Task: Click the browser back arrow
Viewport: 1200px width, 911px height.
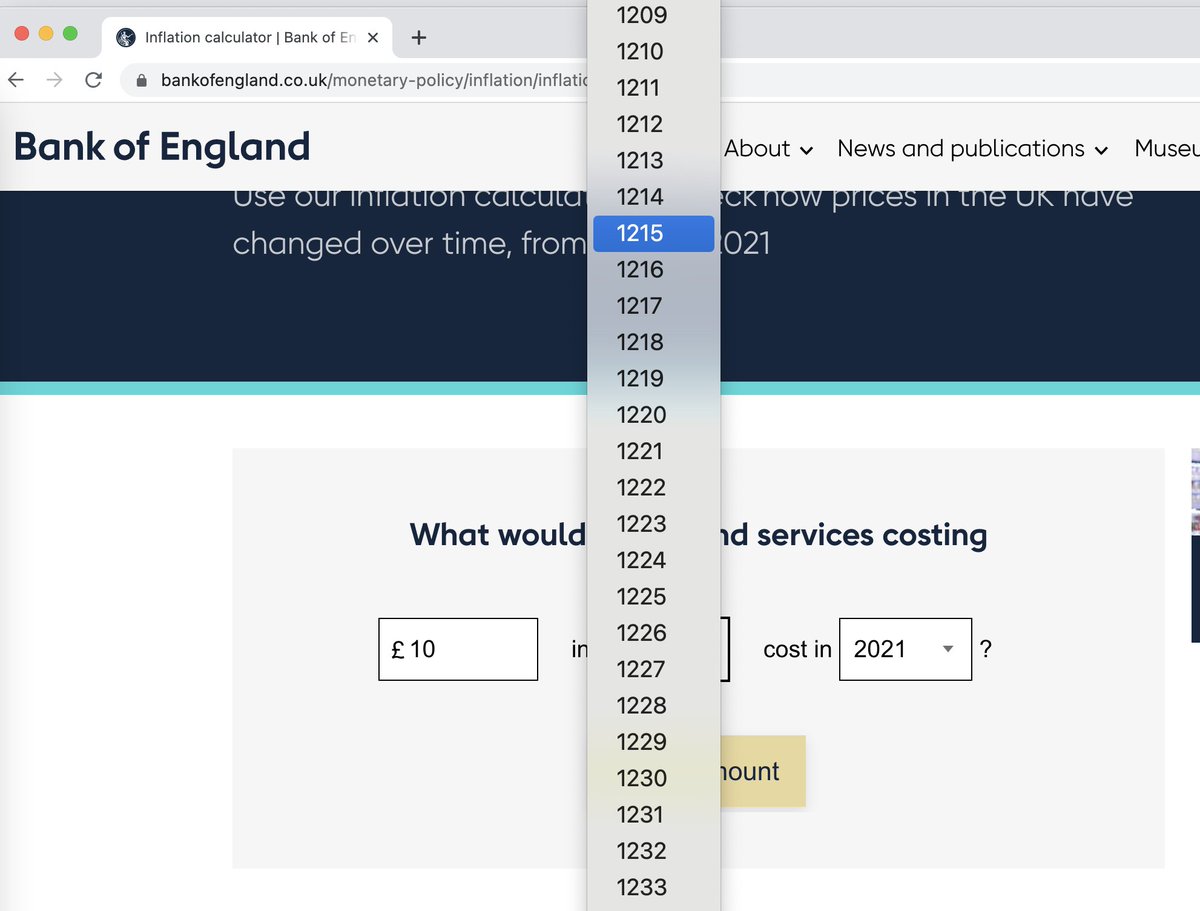Action: tap(18, 78)
